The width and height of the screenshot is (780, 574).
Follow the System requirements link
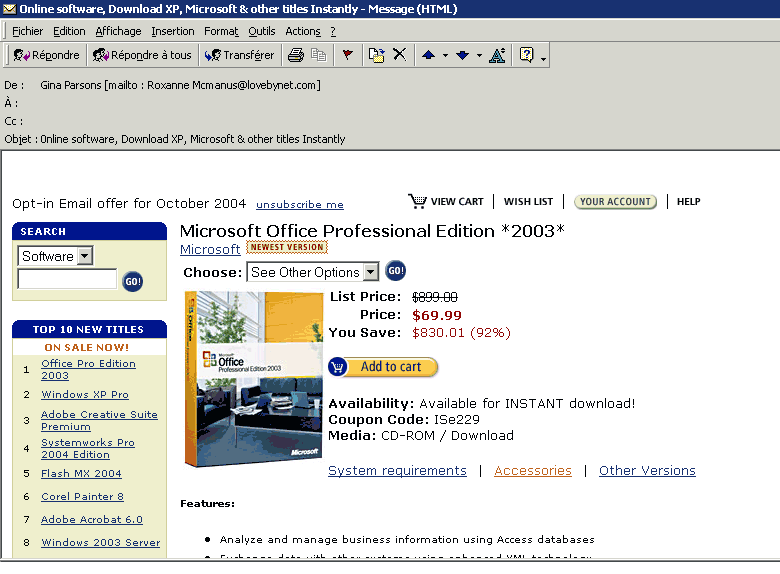tap(397, 470)
